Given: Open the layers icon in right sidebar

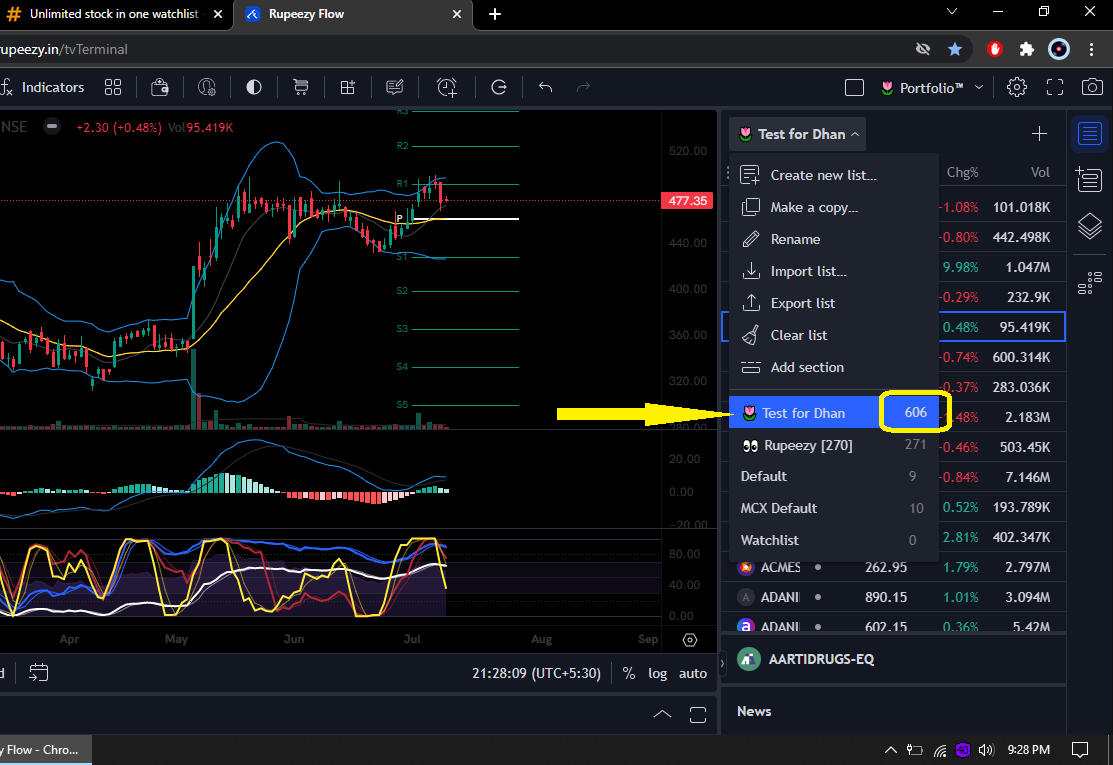Looking at the screenshot, I should tap(1090, 227).
